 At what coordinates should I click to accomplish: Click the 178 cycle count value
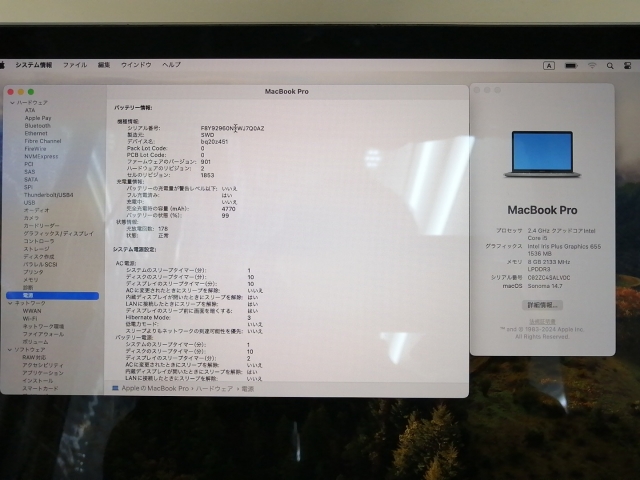point(163,229)
